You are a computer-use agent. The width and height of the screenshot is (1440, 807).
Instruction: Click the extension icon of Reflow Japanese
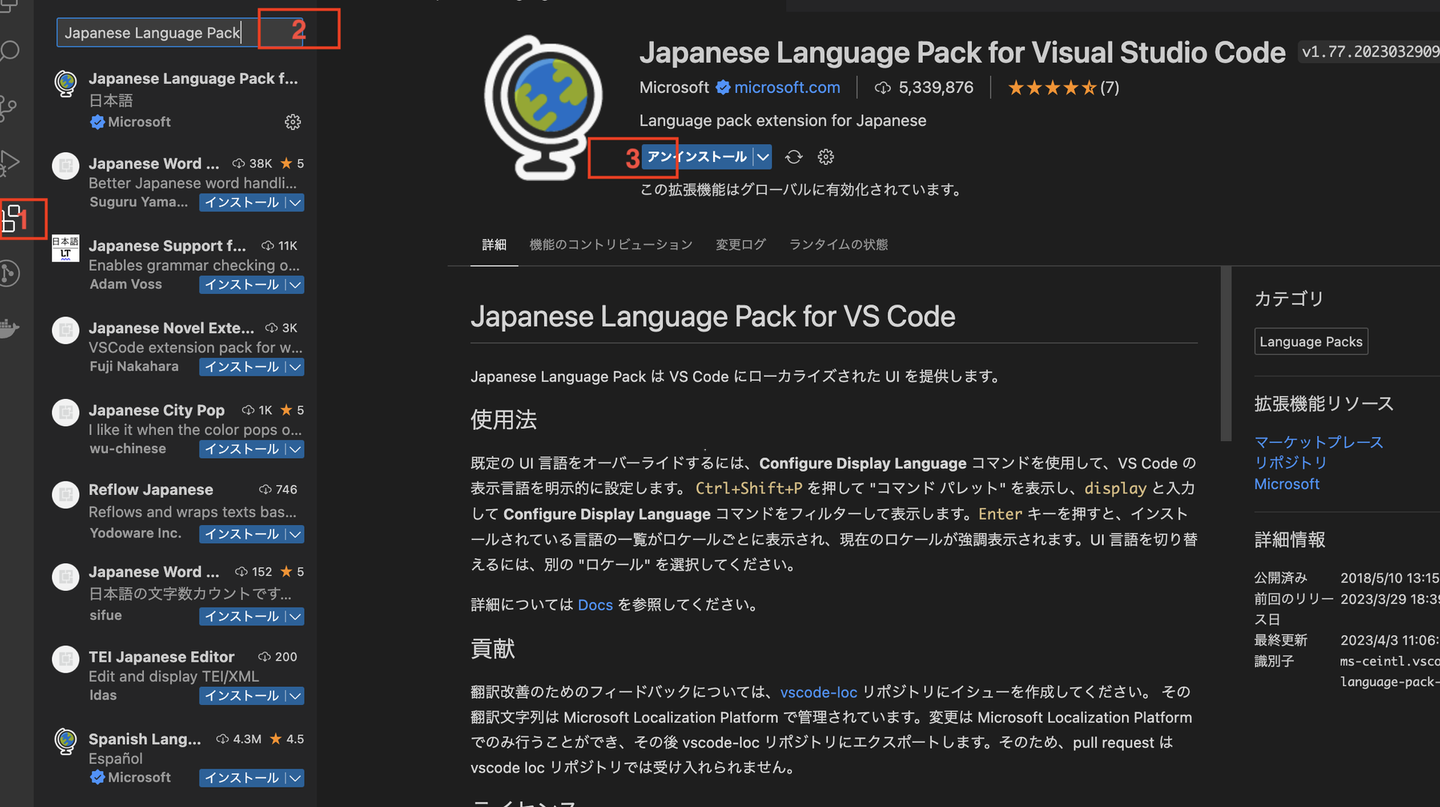coord(66,494)
